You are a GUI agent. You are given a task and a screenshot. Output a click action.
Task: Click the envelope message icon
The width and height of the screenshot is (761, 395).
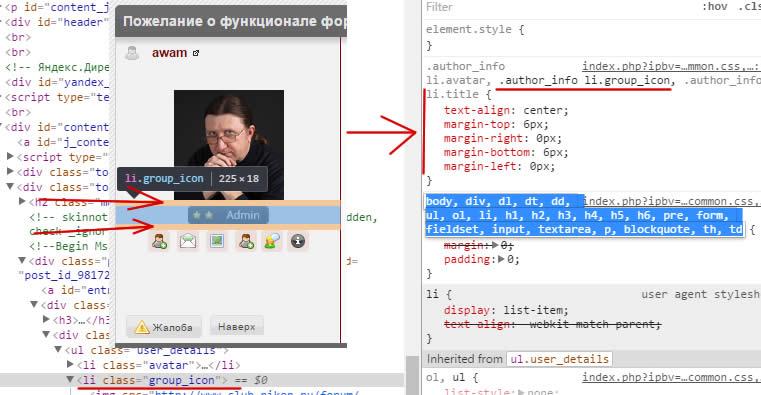(188, 241)
